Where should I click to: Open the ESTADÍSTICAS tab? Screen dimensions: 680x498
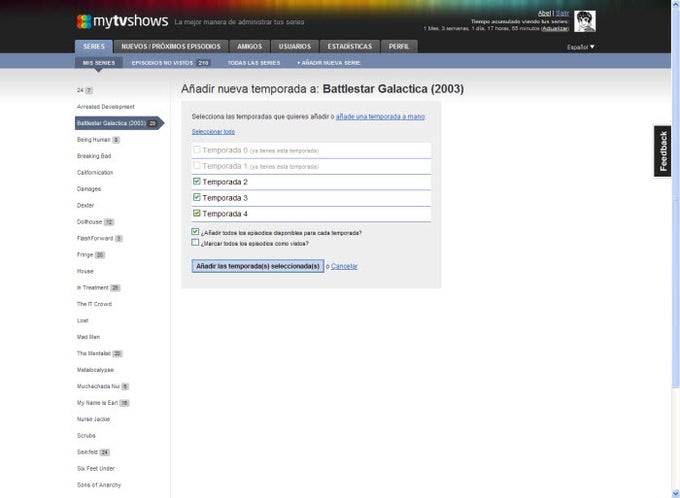[x=350, y=46]
